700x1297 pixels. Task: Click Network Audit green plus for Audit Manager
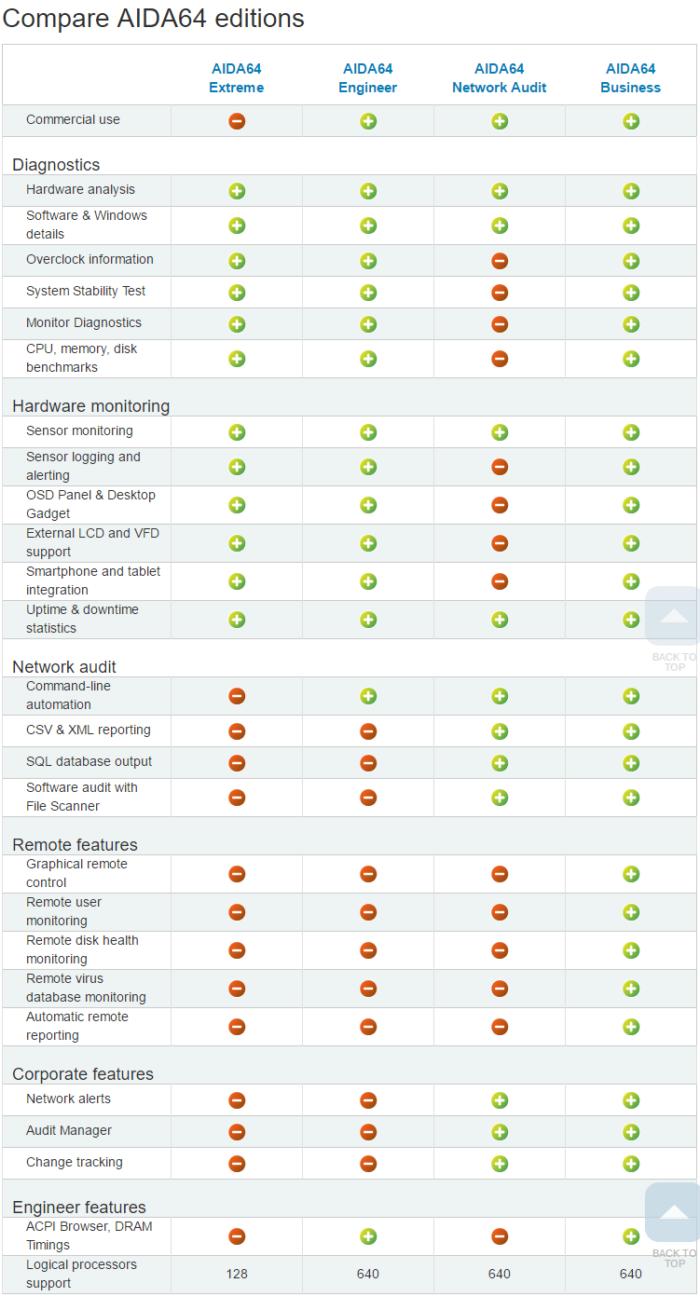499,1131
